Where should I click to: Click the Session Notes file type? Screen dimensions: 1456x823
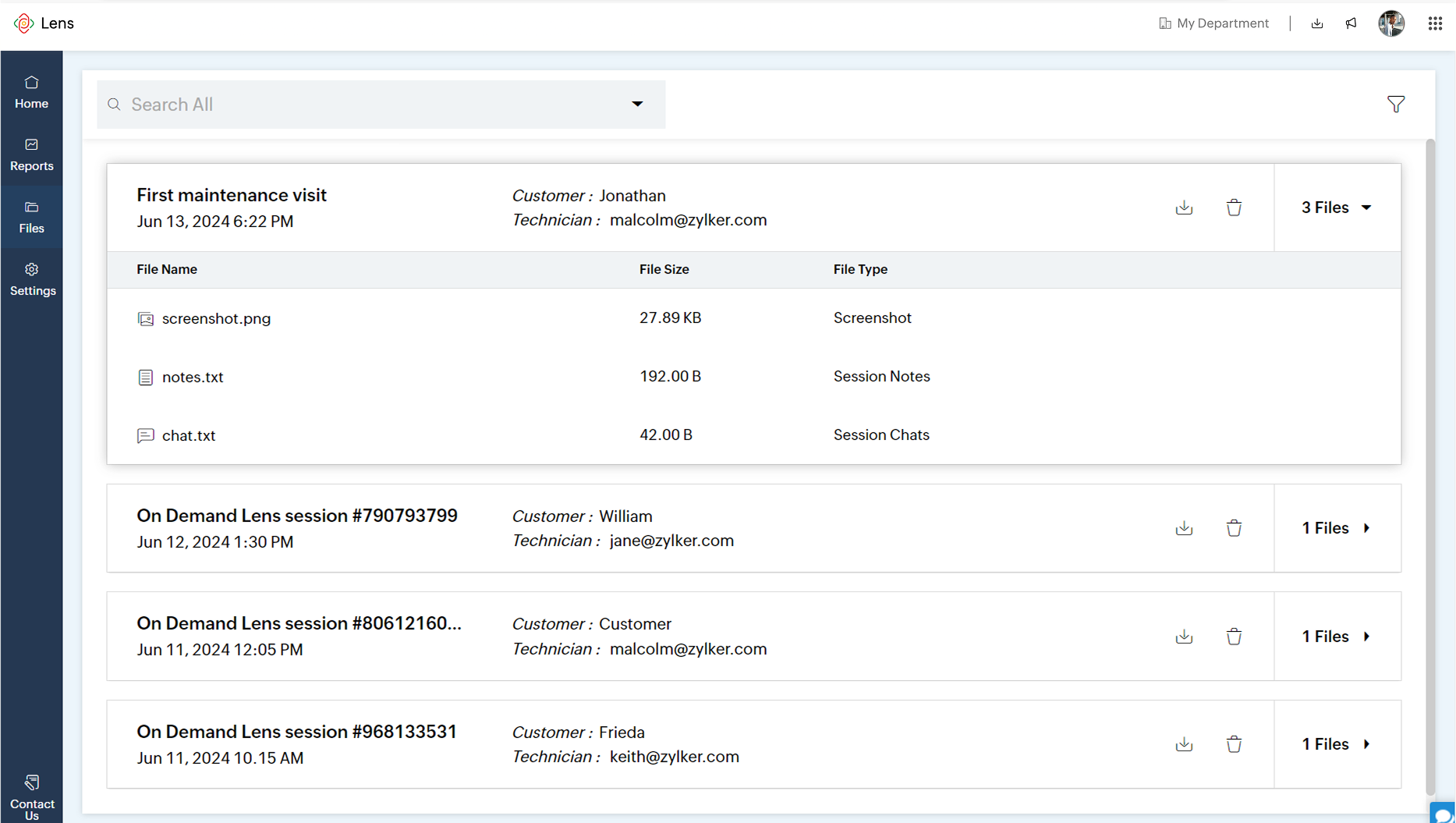(x=881, y=376)
